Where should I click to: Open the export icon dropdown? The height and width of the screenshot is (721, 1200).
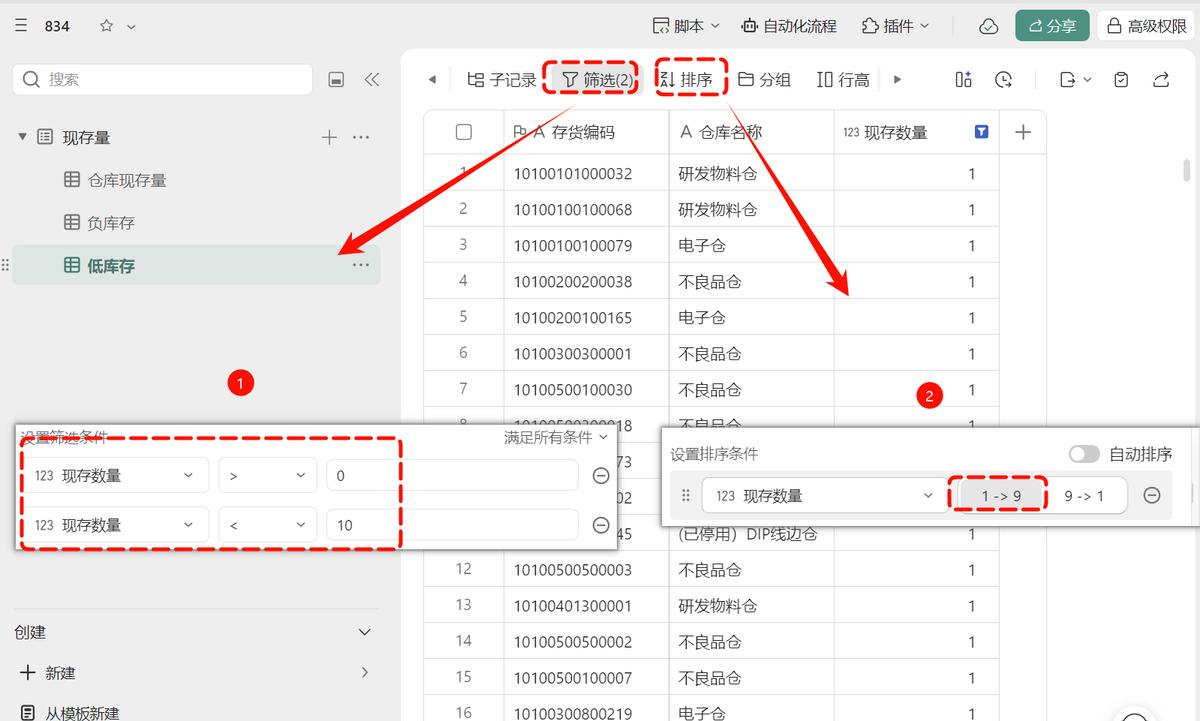(x=1074, y=79)
